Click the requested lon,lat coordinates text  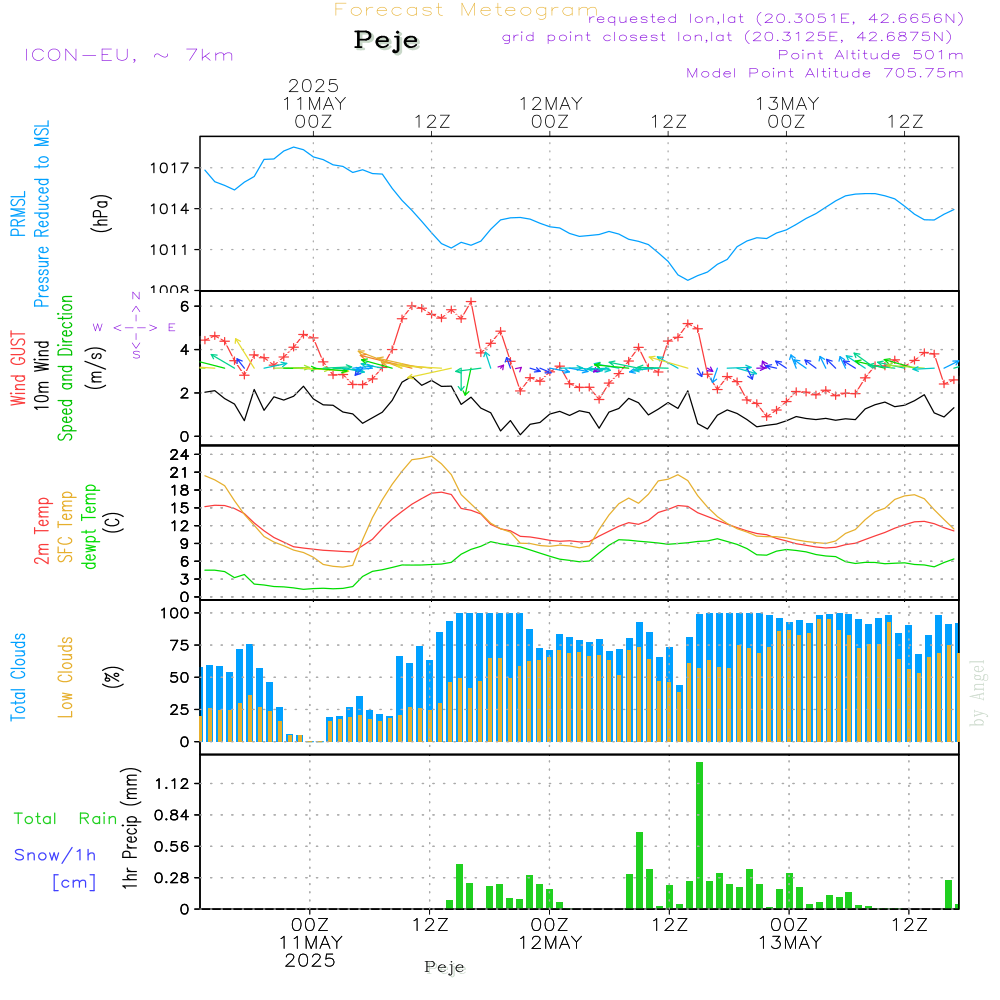coord(775,18)
